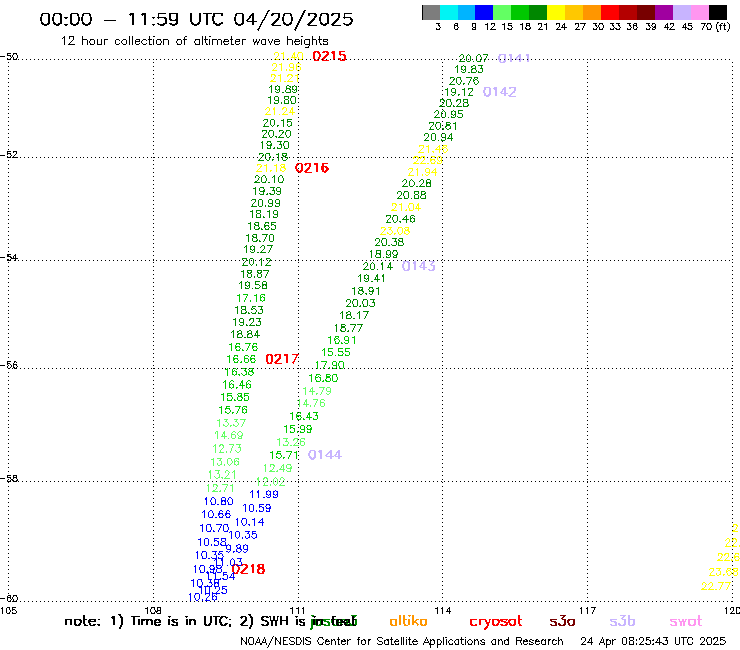Click the '70 (ft)' color scale label
Viewport: 740px width, 650px height.
715,26
